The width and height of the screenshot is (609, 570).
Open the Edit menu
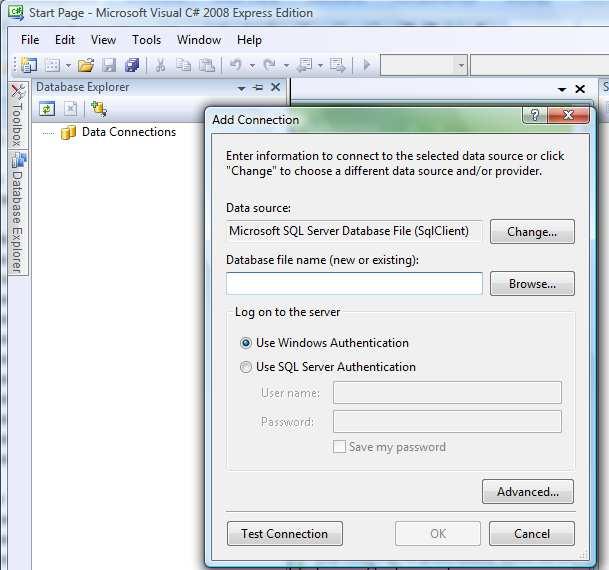65,40
